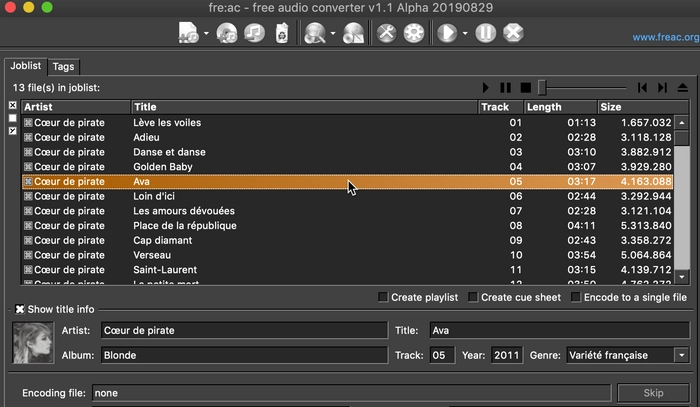Enable Encode to a single file
This screenshot has width=700, height=407.
click(576, 297)
